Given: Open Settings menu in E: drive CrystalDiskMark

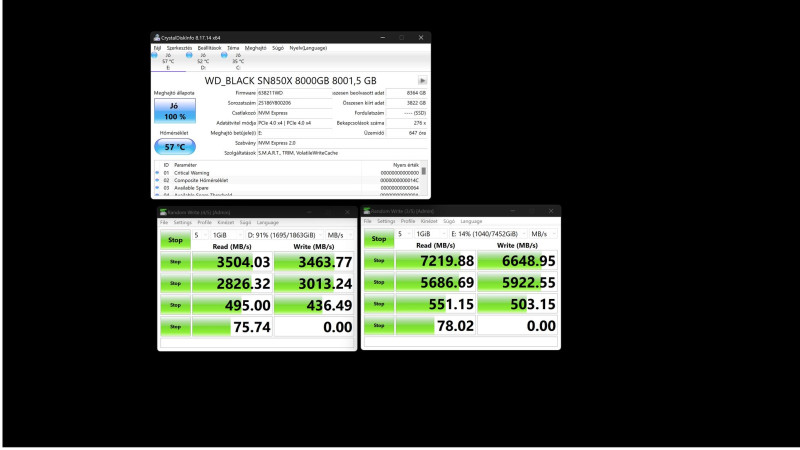Looking at the screenshot, I should click(386, 221).
